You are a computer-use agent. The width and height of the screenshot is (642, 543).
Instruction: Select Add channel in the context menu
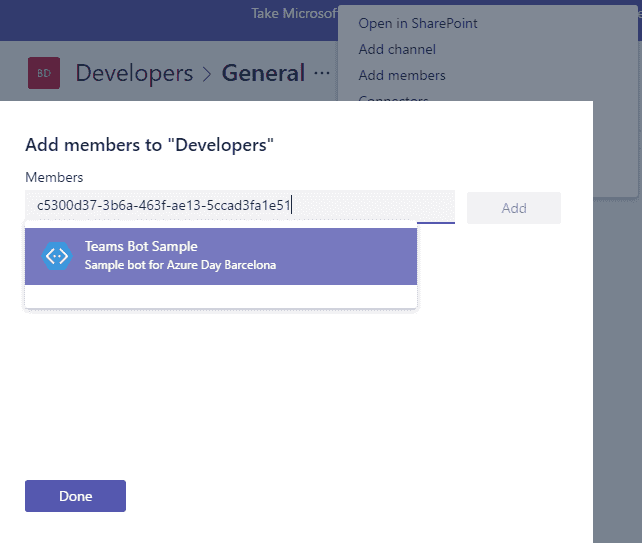pyautogui.click(x=397, y=49)
